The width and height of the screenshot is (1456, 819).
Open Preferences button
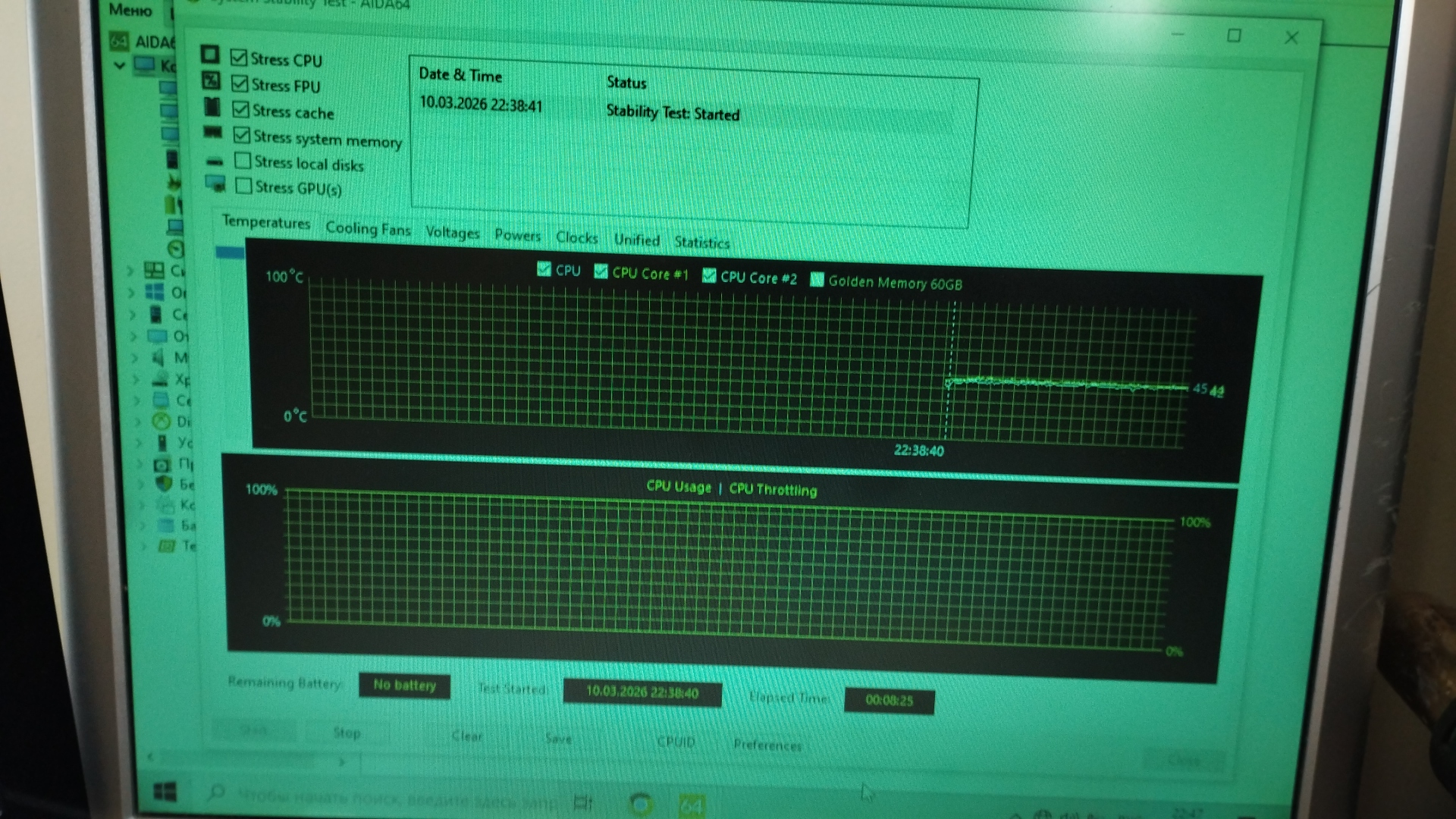[x=767, y=745]
